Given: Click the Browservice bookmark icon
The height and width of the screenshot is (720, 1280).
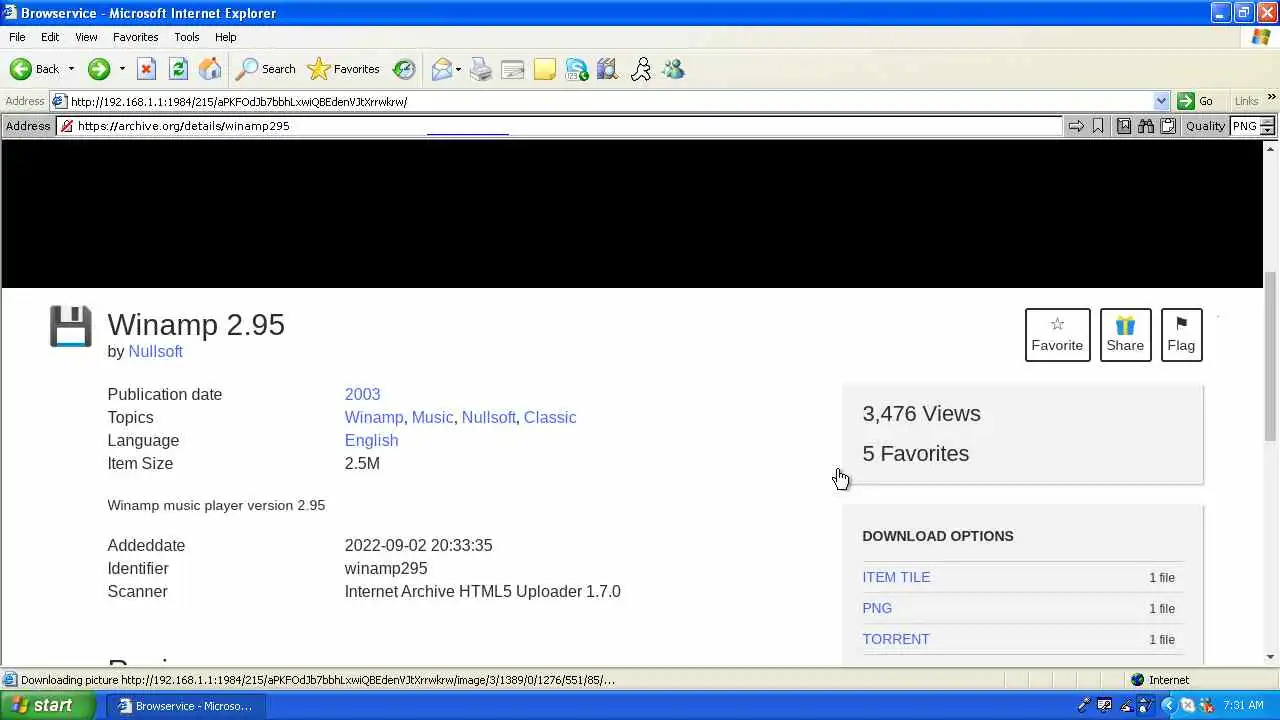Looking at the screenshot, I should 1098,126.
